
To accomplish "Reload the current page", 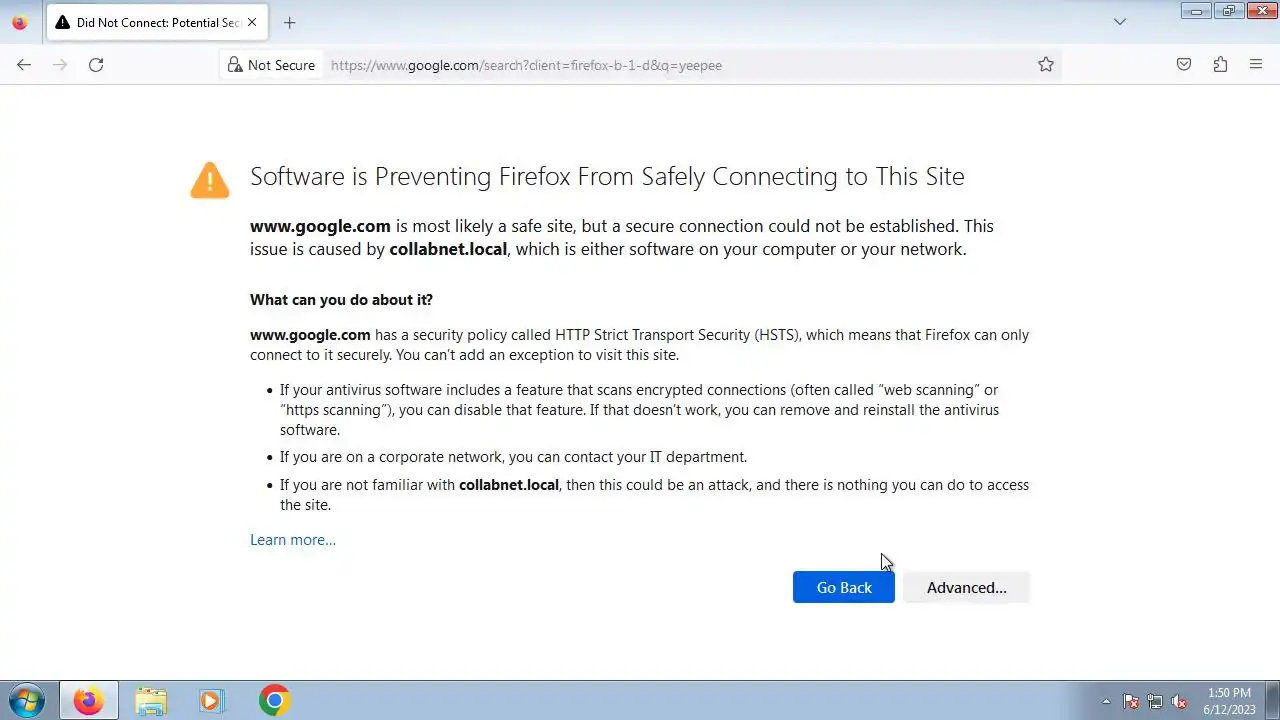I will pos(96,65).
